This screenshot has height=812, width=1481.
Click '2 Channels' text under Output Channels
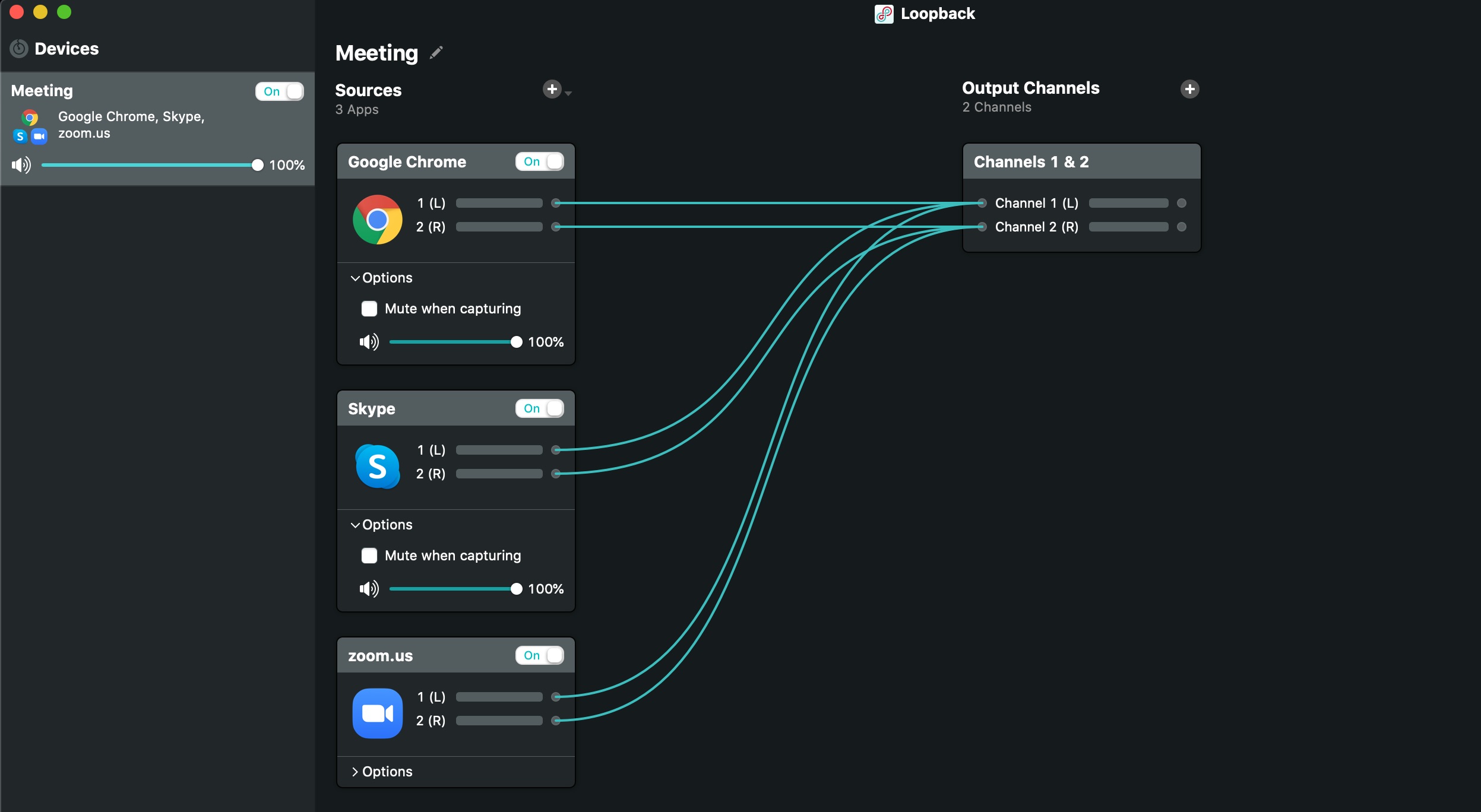(996, 107)
